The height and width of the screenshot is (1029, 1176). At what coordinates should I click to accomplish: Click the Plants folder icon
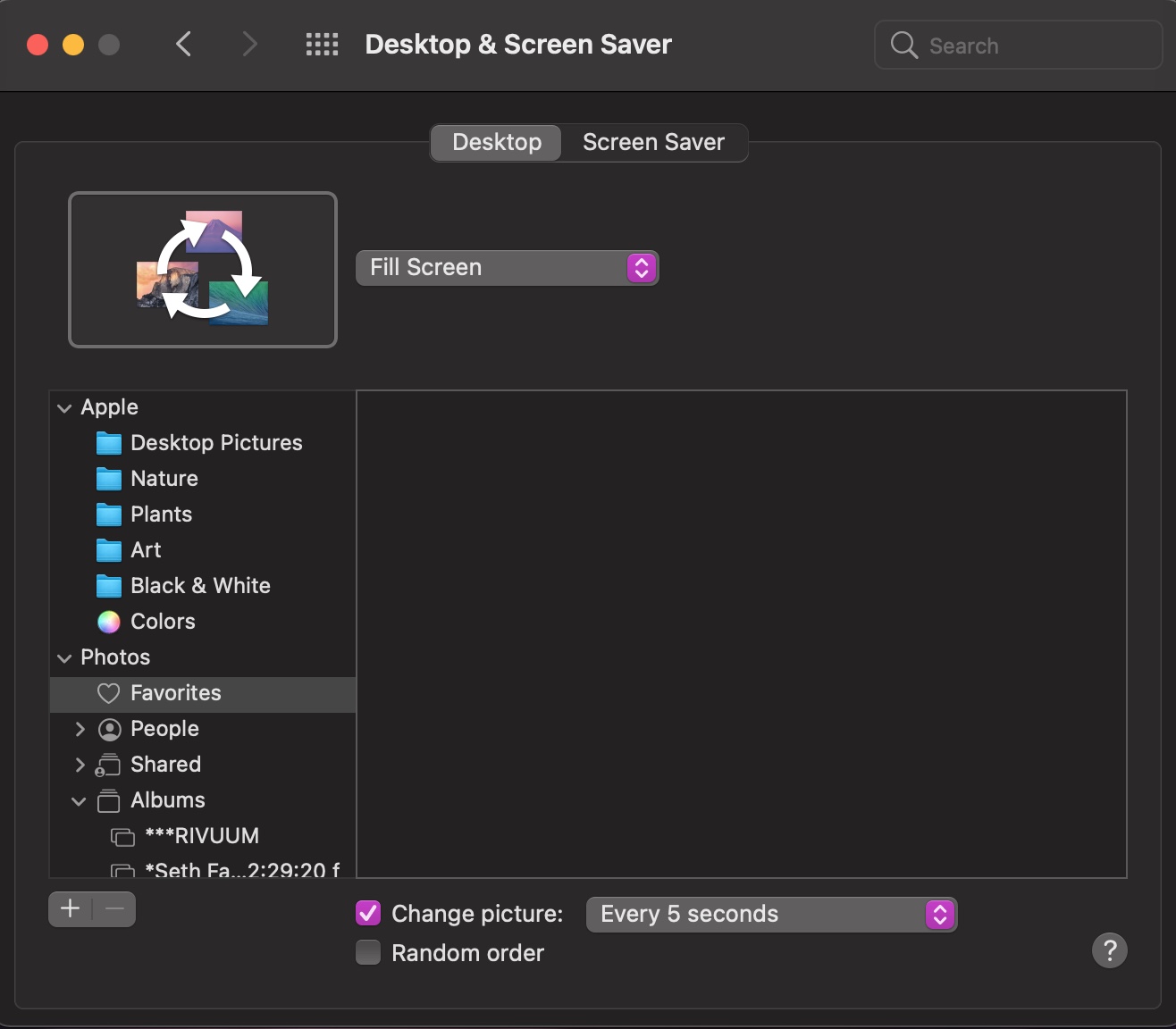tap(109, 514)
